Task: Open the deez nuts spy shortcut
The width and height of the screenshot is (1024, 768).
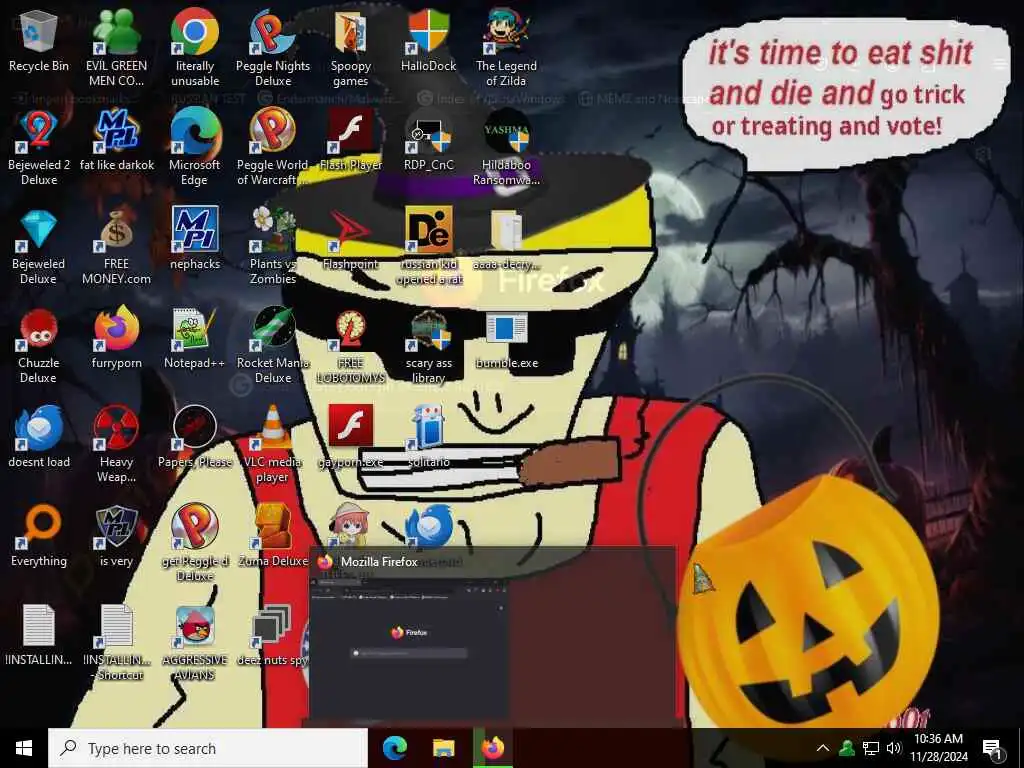Action: 273,635
